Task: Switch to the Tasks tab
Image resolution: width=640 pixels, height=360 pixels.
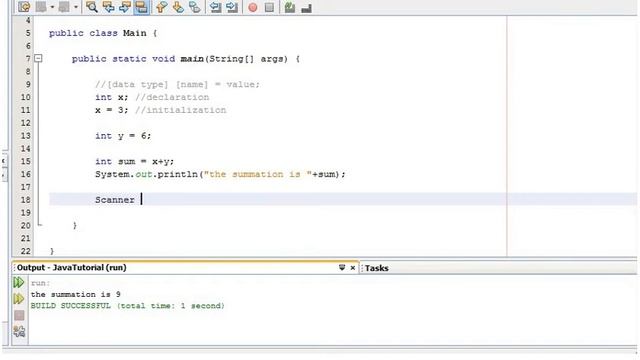Action: click(377, 268)
